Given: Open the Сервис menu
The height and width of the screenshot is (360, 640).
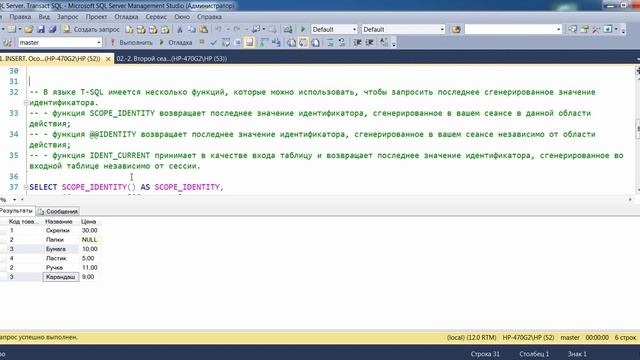Looking at the screenshot, I should tap(156, 17).
